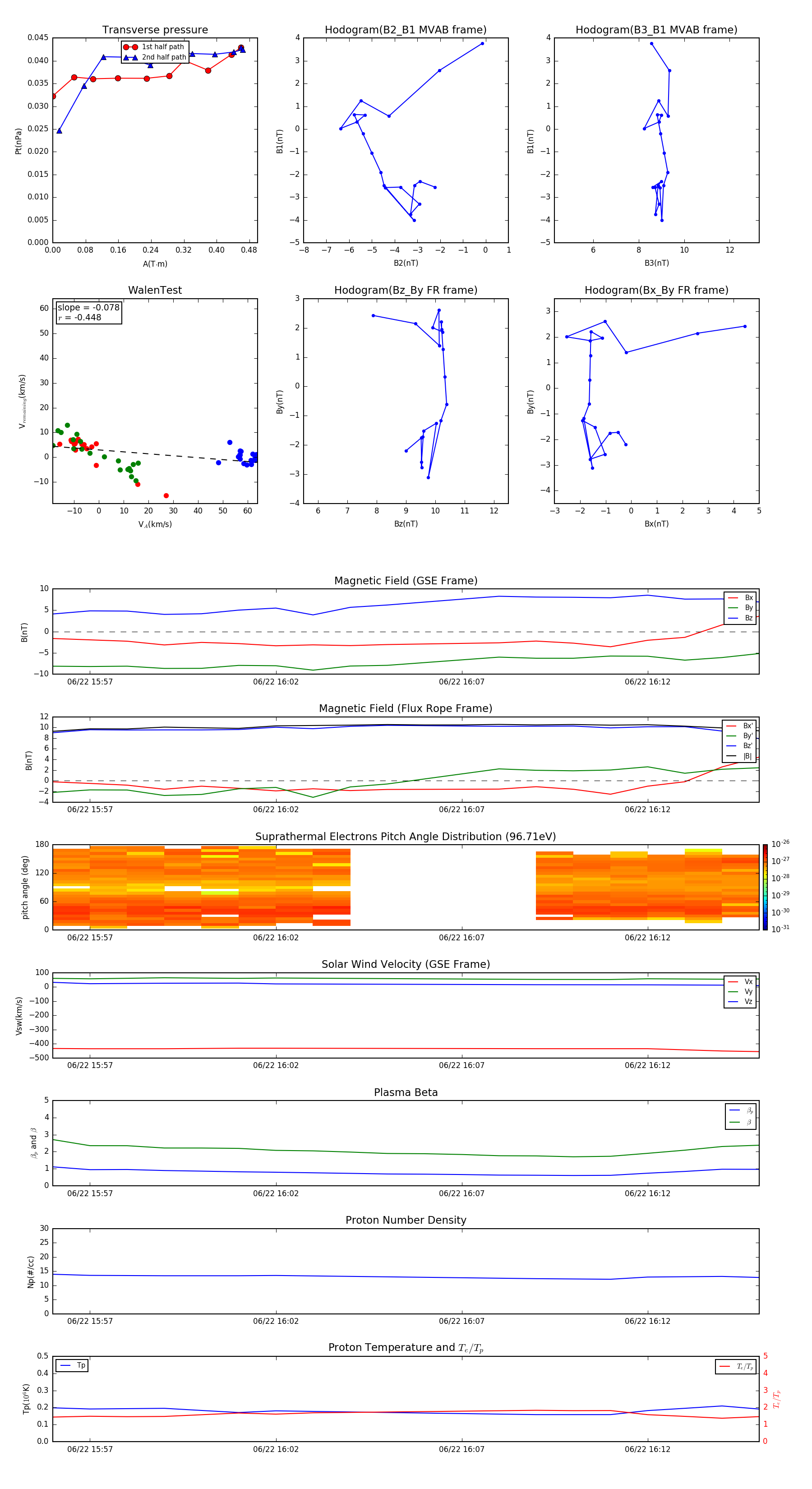Click the |B| legend entry
This screenshot has width=812, height=1489.
pos(739,756)
